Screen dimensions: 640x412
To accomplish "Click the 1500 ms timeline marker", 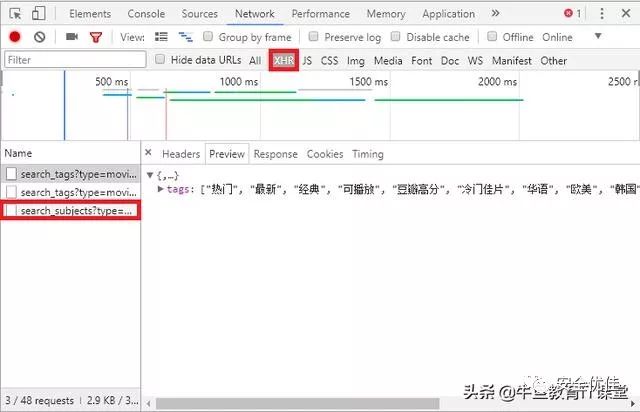I will pos(369,82).
